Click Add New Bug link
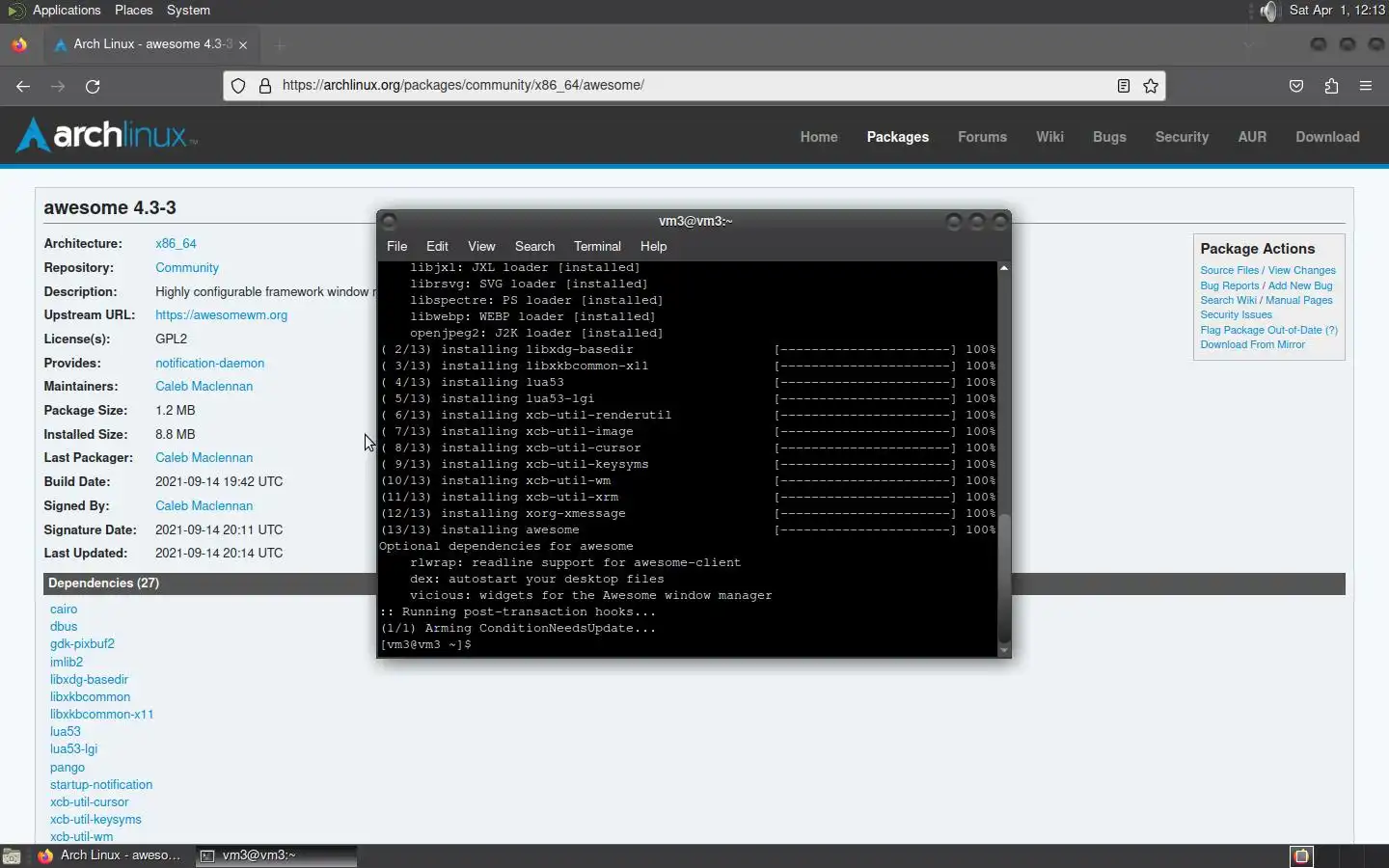This screenshot has width=1389, height=868. tap(1299, 285)
